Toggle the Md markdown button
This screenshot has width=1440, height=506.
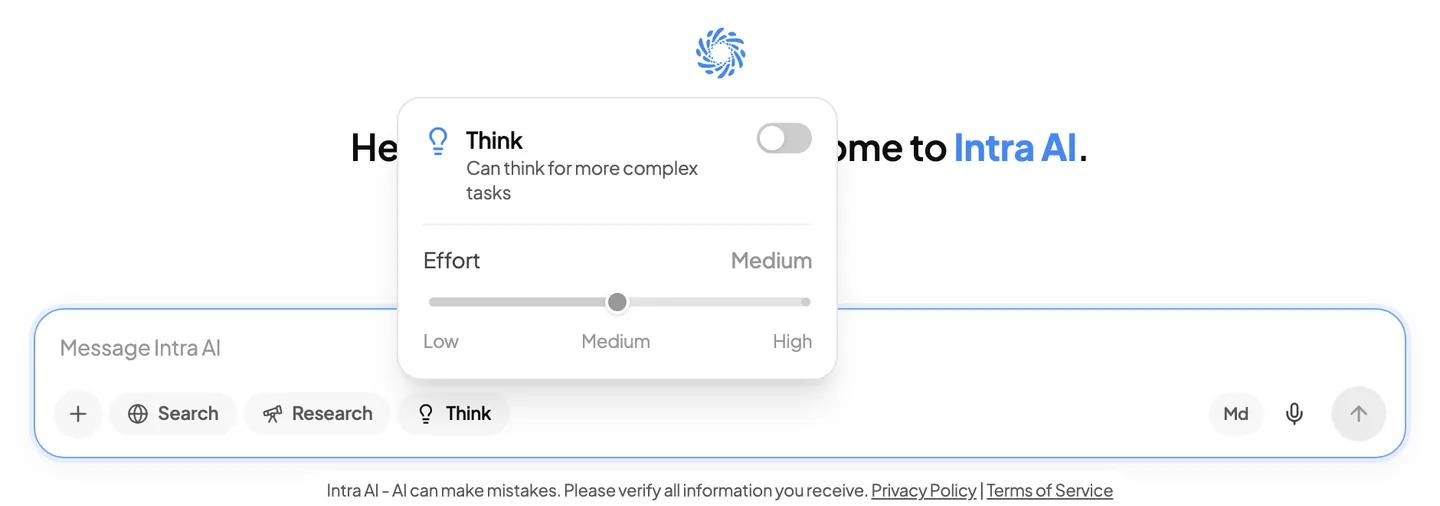click(x=1236, y=414)
